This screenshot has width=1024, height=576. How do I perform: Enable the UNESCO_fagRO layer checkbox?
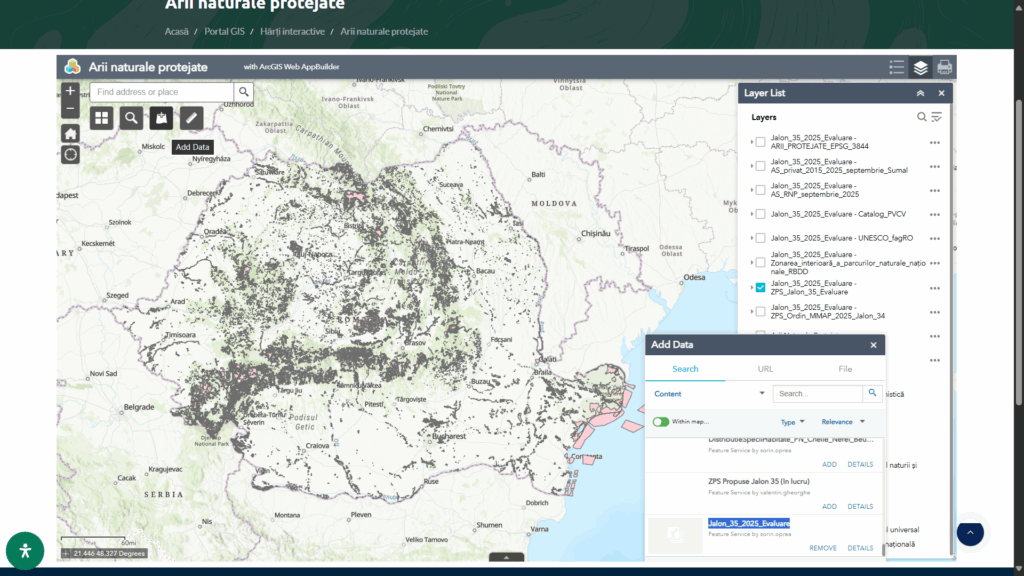(x=761, y=238)
